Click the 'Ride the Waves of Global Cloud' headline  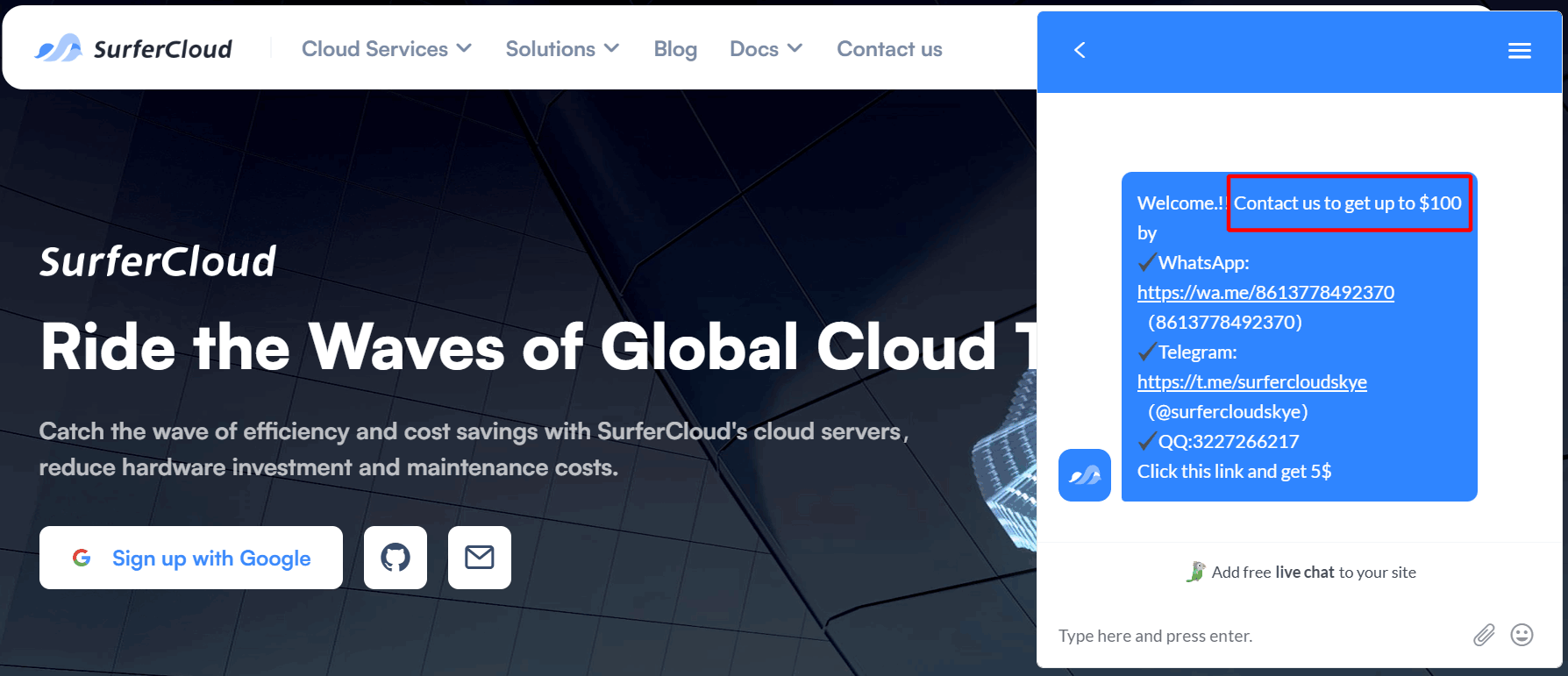(538, 347)
